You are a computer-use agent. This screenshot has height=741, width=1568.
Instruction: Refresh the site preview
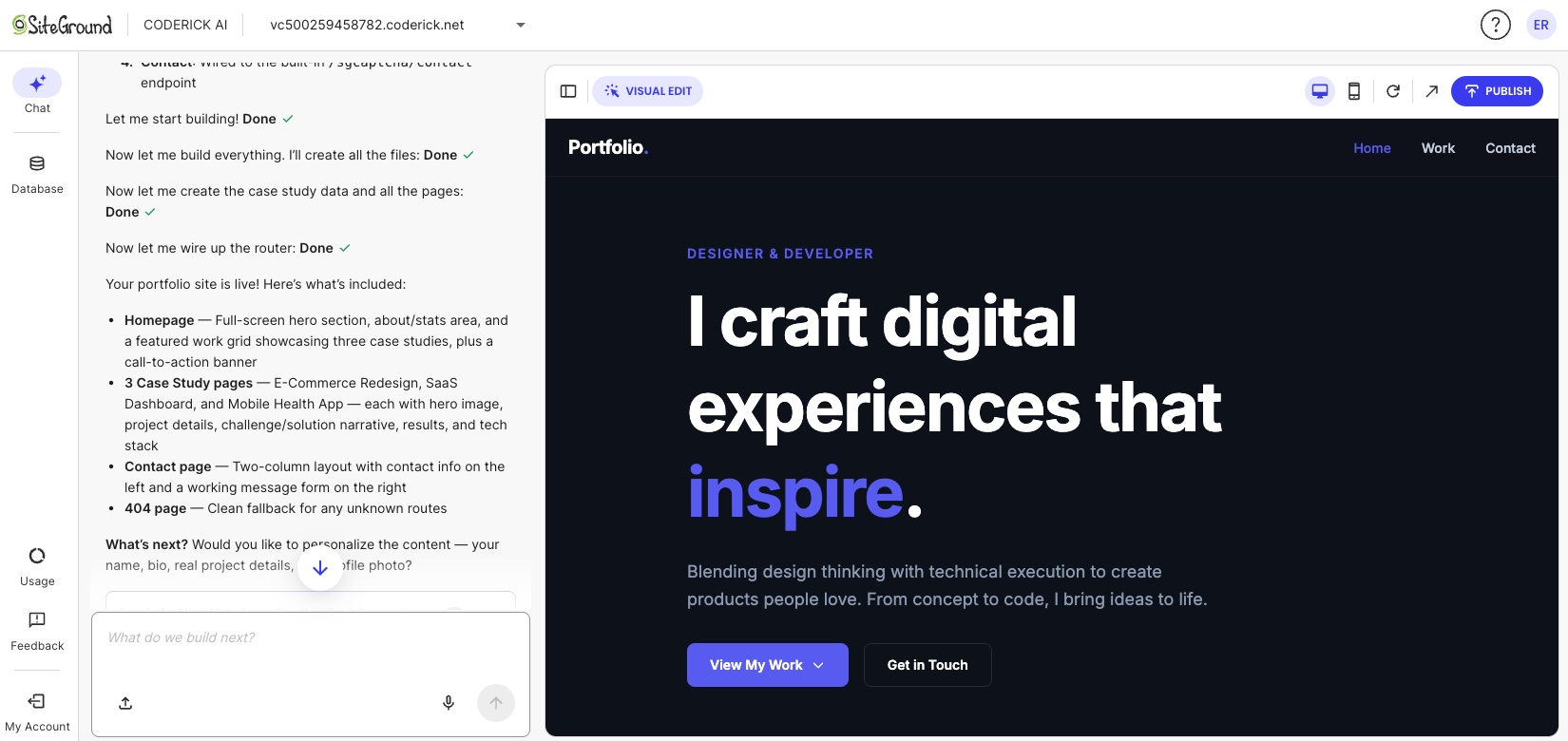pyautogui.click(x=1393, y=91)
